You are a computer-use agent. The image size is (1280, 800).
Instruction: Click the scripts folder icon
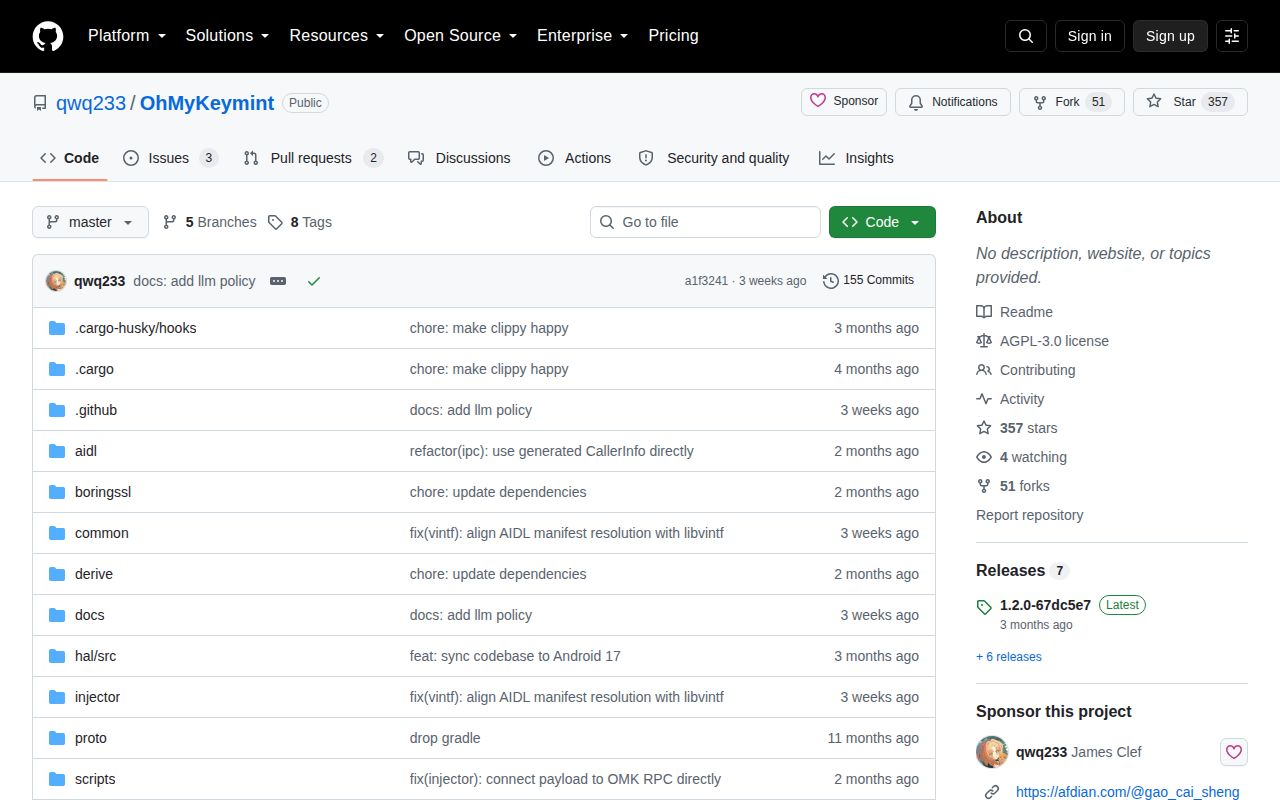point(57,779)
